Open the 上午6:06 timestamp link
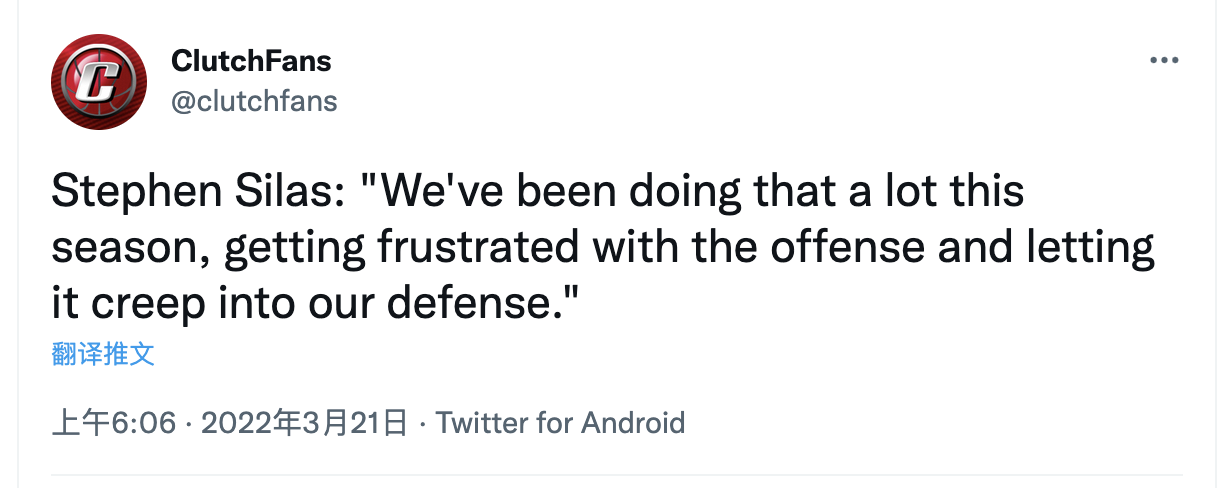The image size is (1228, 488). click(x=114, y=422)
